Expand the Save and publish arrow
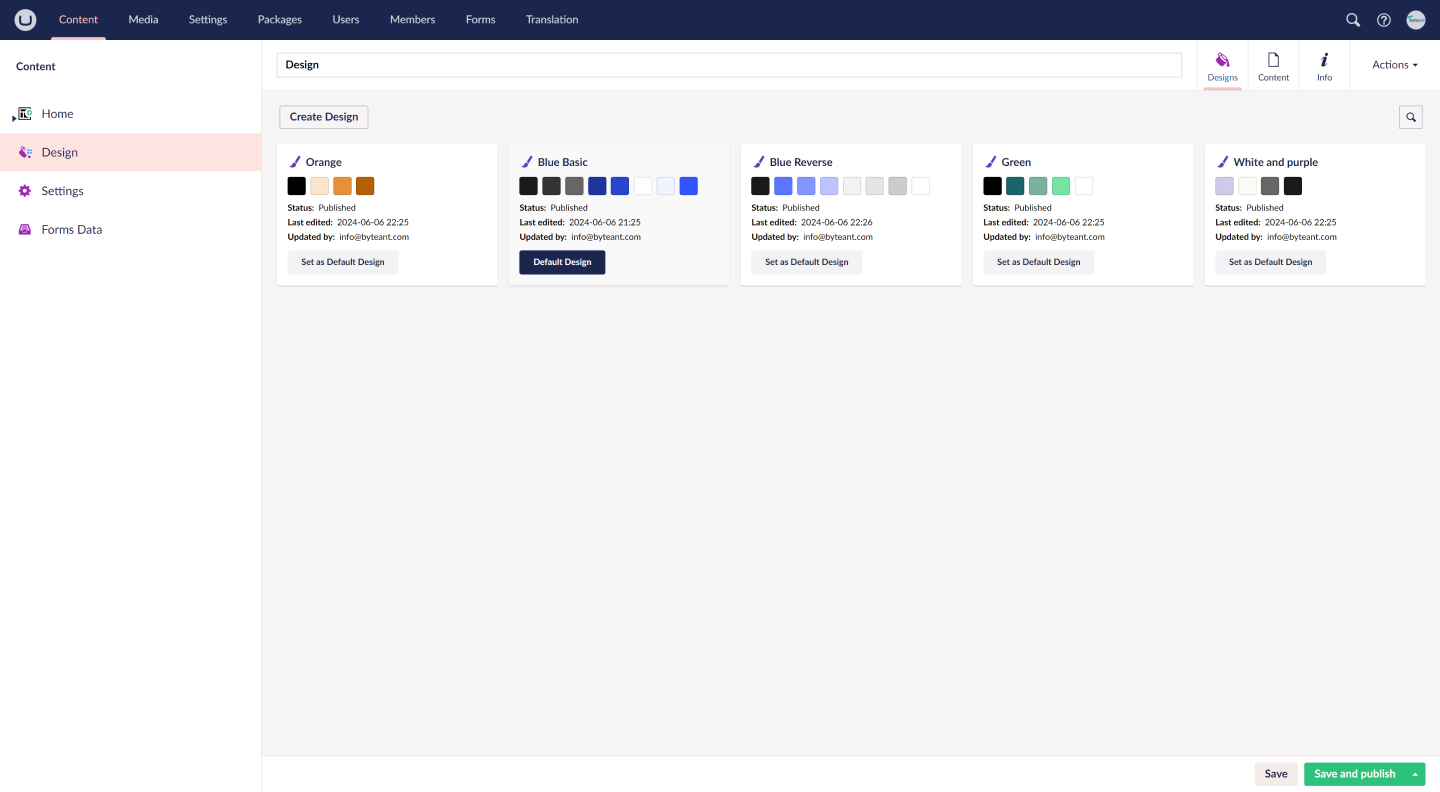 [1416, 773]
